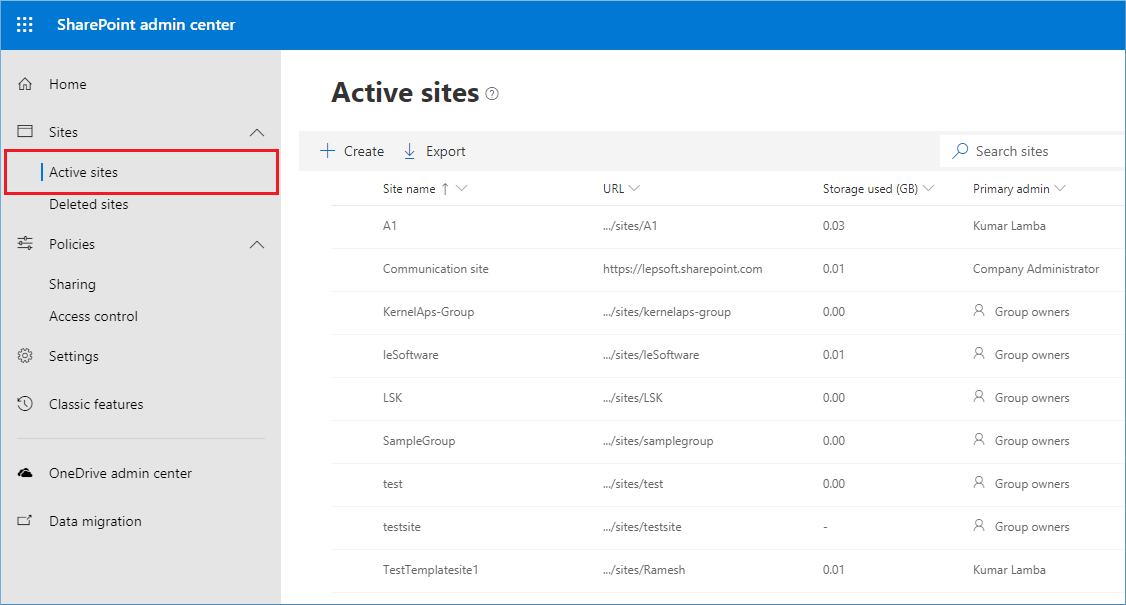
Task: Click URL .../sites/Ramesh
Action: [x=643, y=570]
